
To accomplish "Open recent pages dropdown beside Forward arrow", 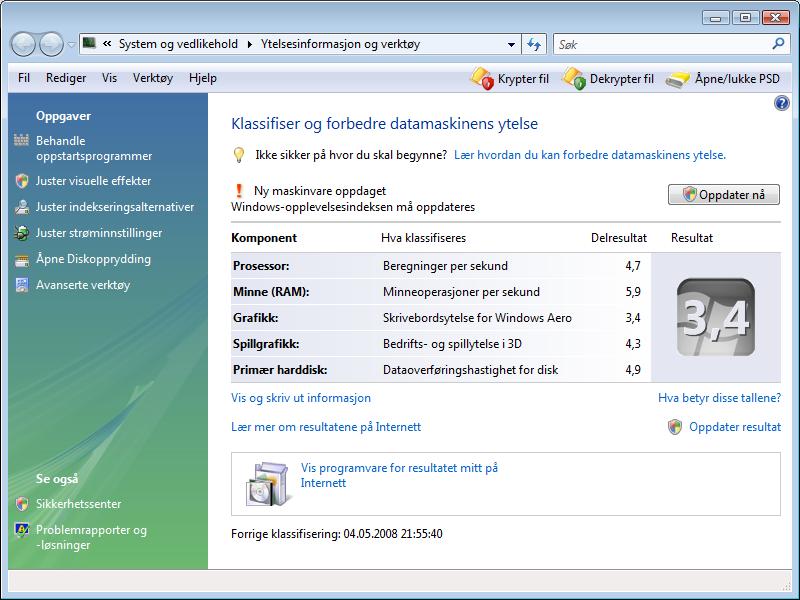I will click(x=71, y=45).
